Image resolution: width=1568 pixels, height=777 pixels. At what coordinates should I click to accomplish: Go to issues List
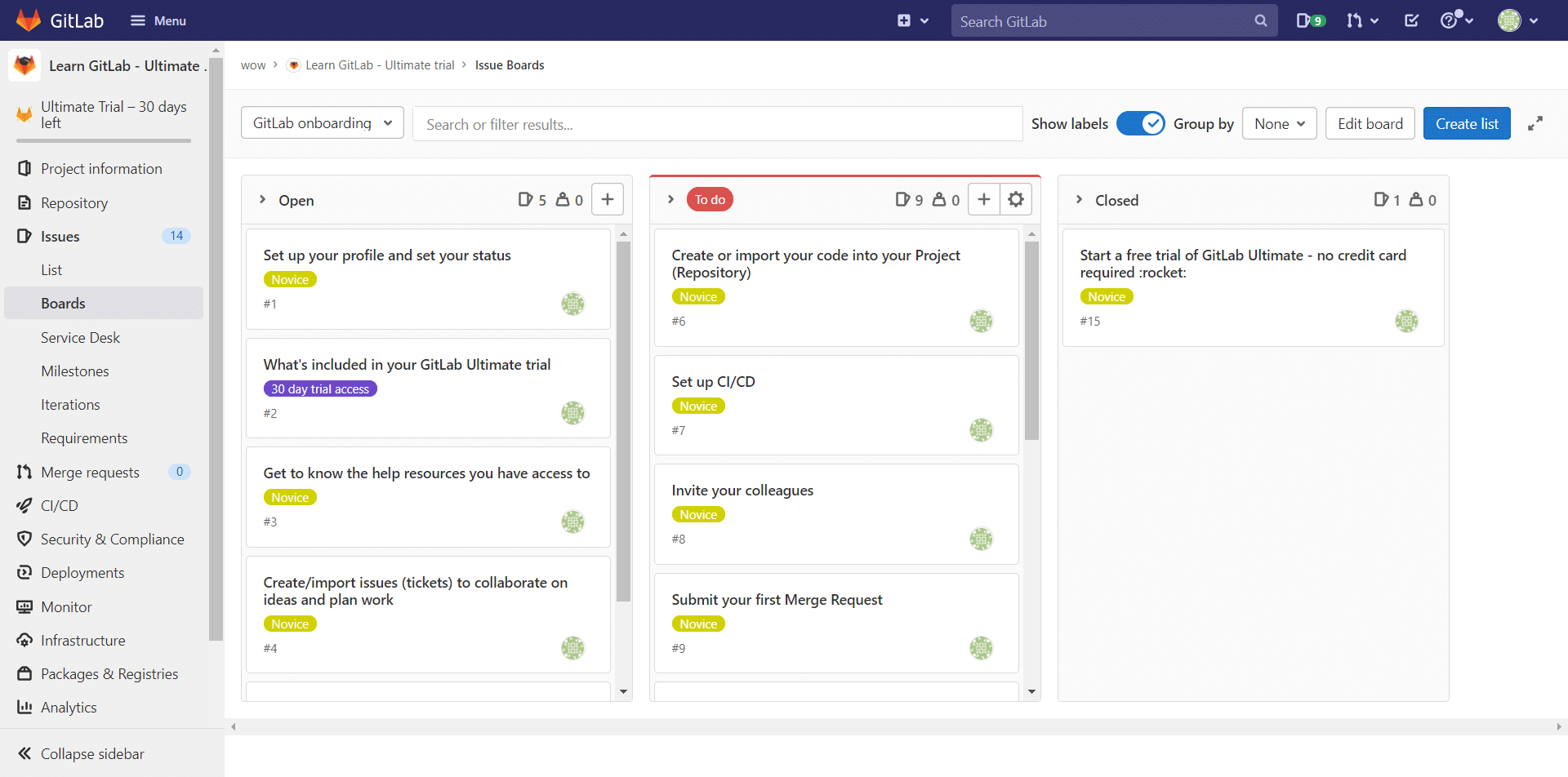51,269
